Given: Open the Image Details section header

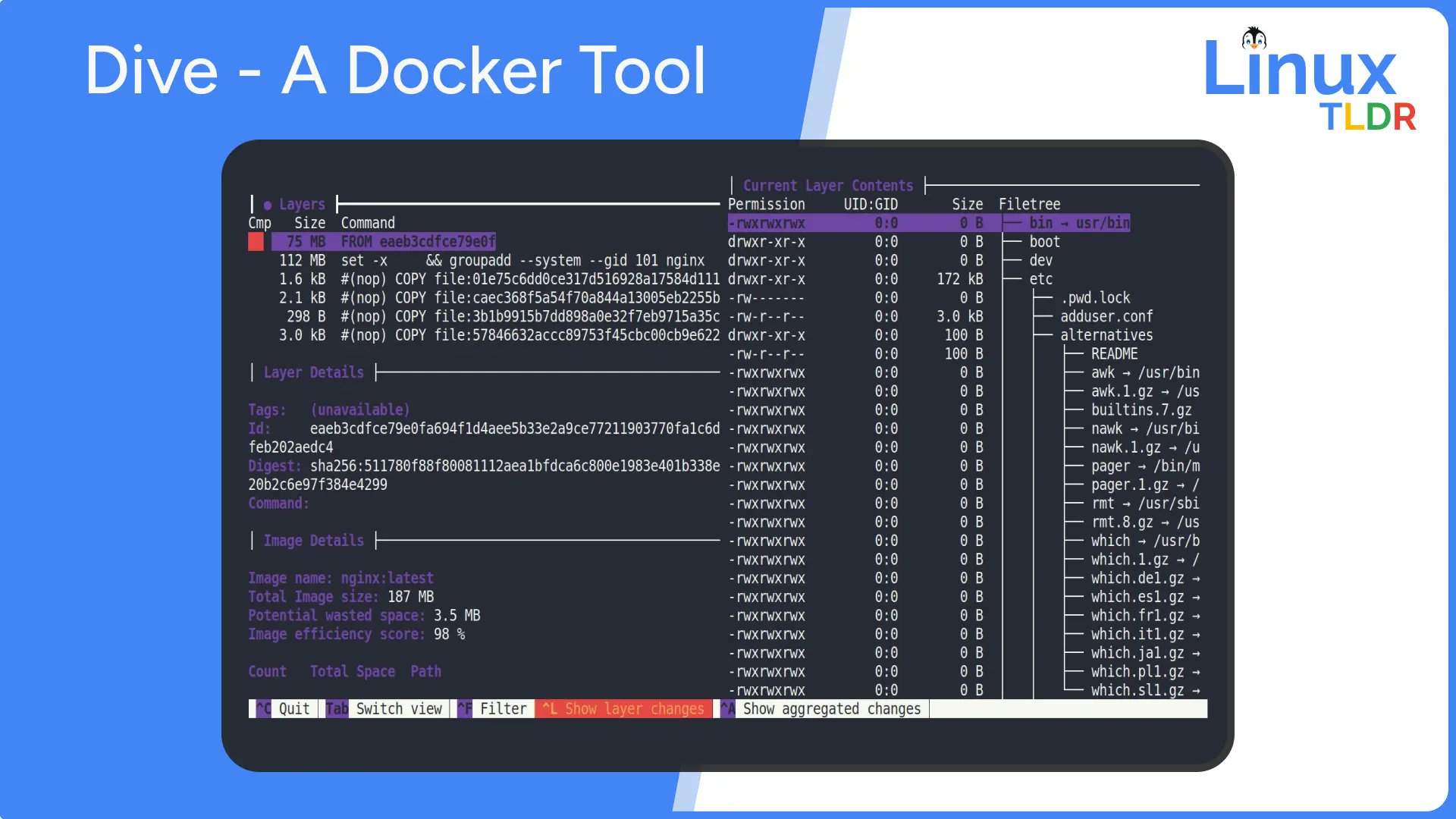Looking at the screenshot, I should click(313, 541).
